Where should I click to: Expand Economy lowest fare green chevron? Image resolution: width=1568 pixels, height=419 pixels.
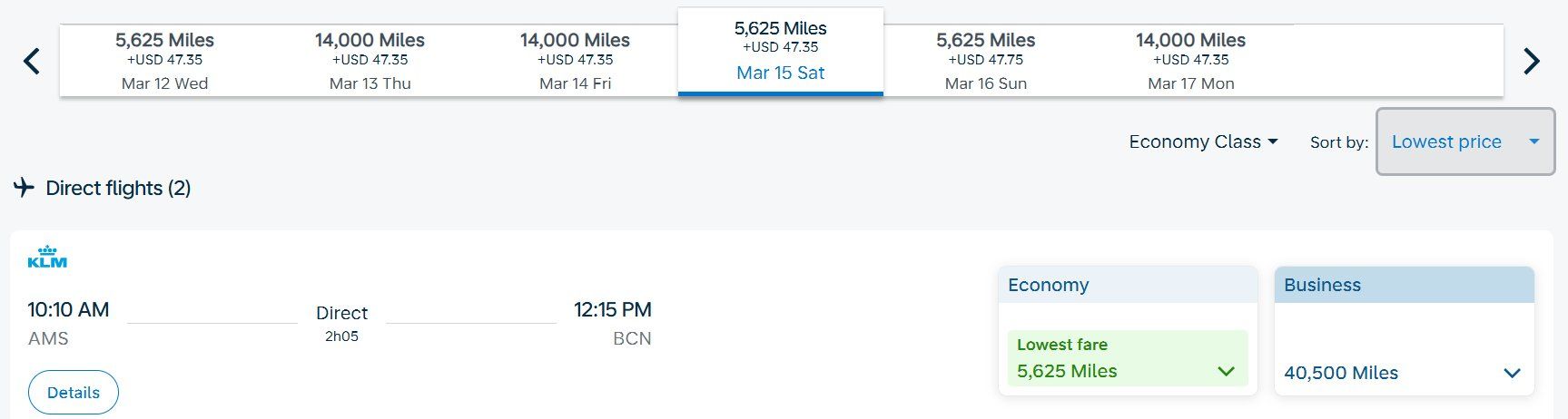coord(1226,371)
